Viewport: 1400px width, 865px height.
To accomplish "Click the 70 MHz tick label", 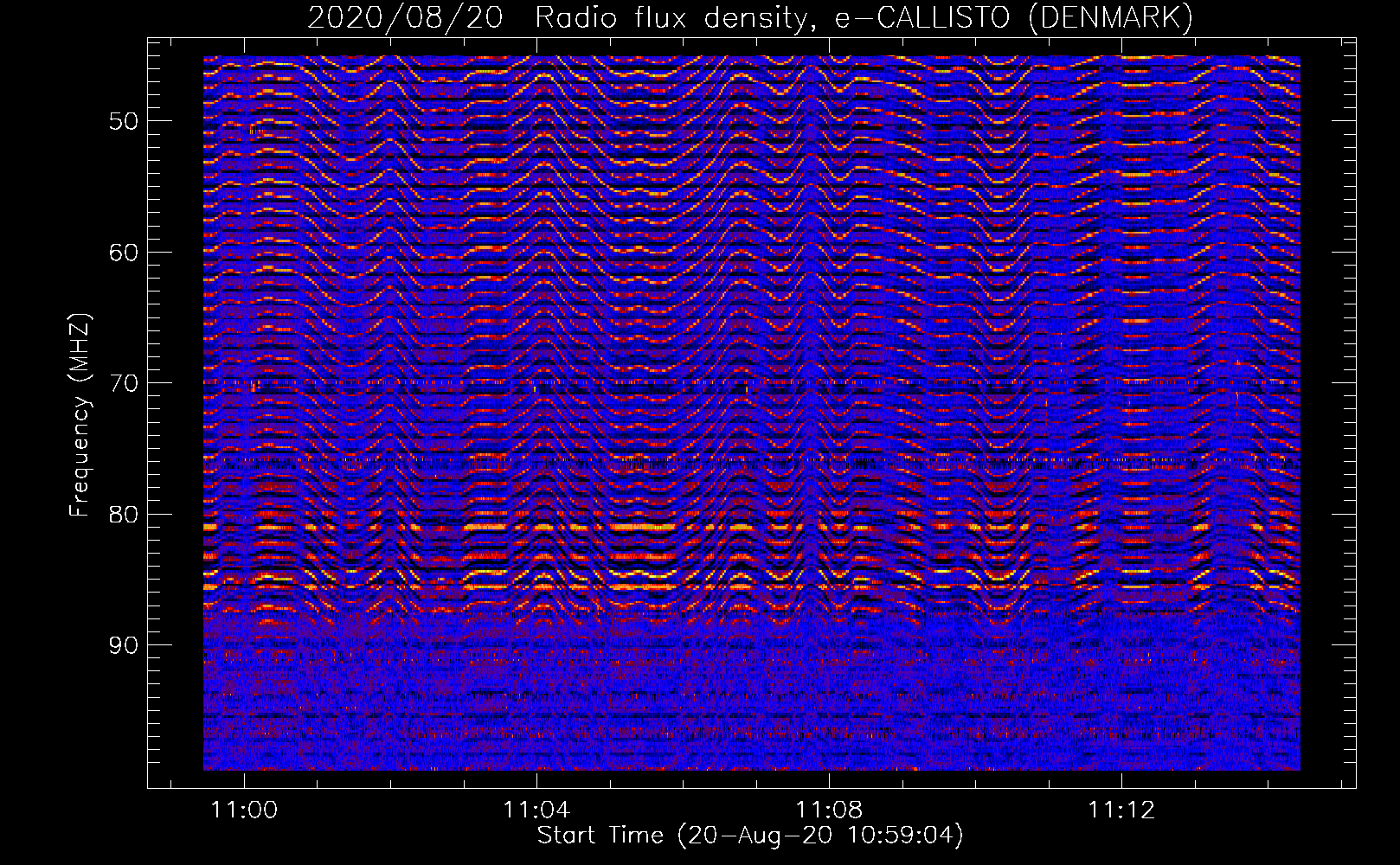I will [x=123, y=383].
